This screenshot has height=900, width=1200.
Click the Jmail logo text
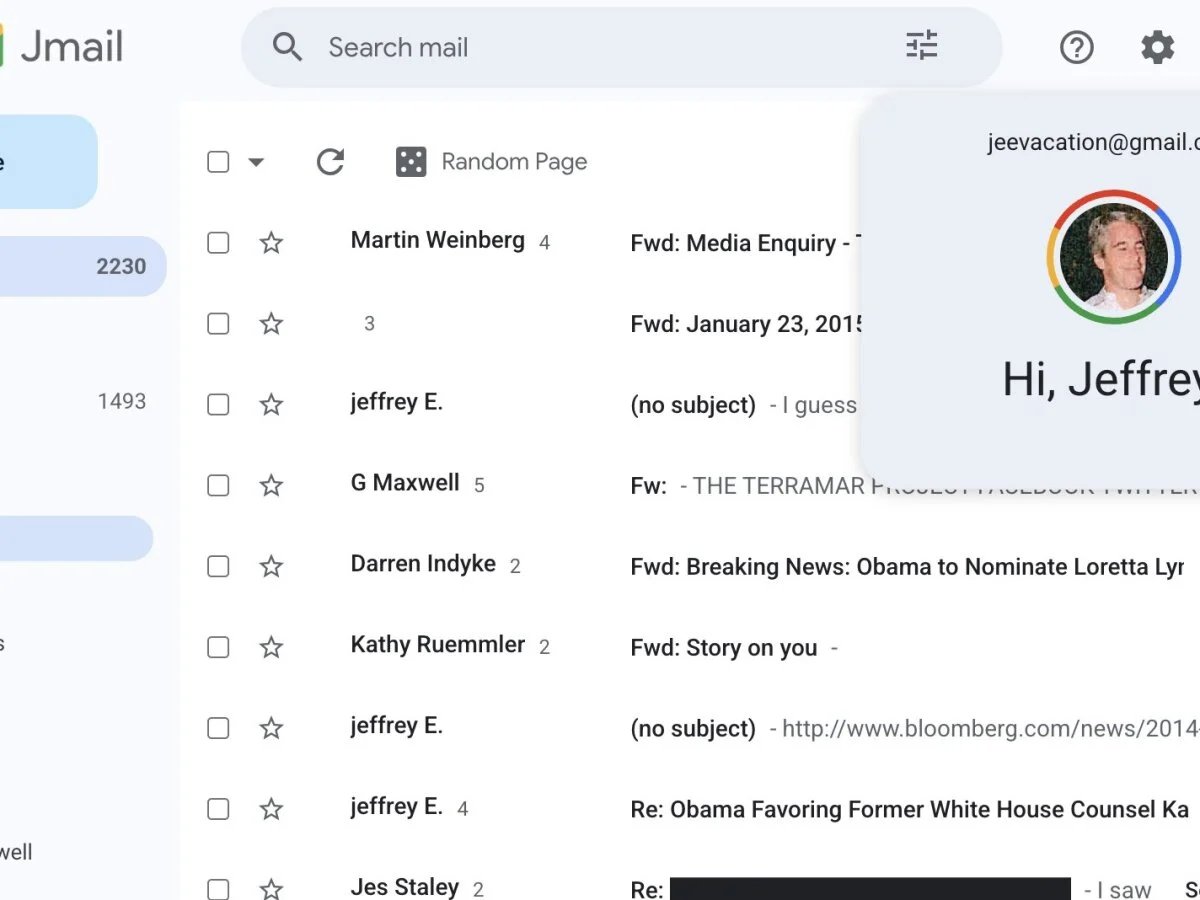(72, 46)
